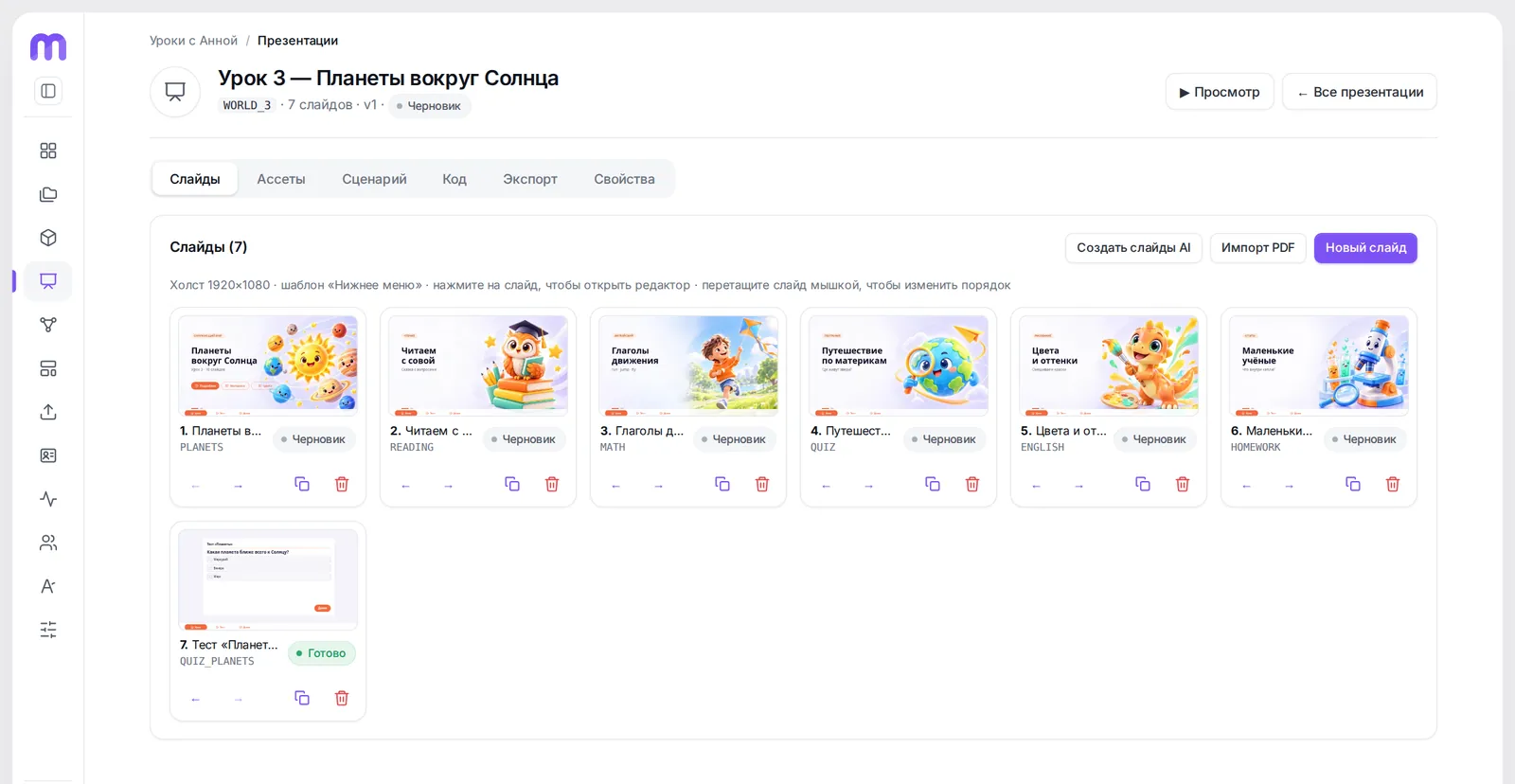Open slide 1 Планеты вокруг Солнца thumbnail

click(x=268, y=365)
